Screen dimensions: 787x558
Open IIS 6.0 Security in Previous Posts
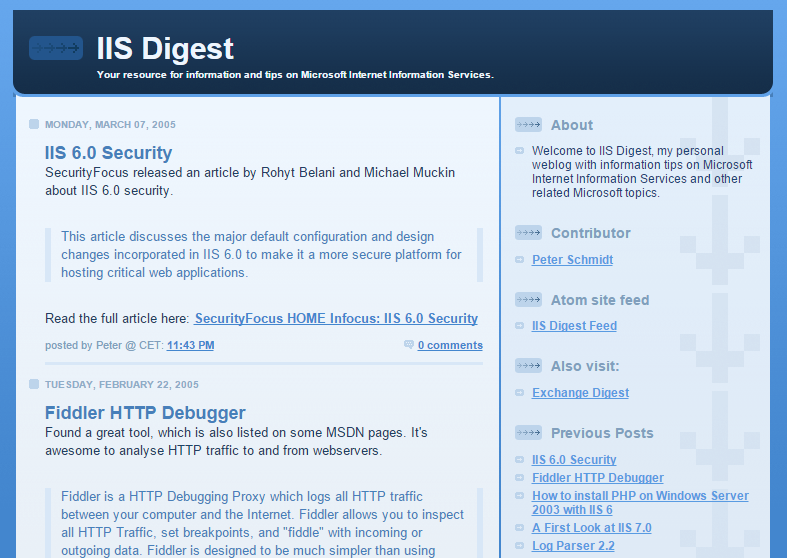point(574,460)
